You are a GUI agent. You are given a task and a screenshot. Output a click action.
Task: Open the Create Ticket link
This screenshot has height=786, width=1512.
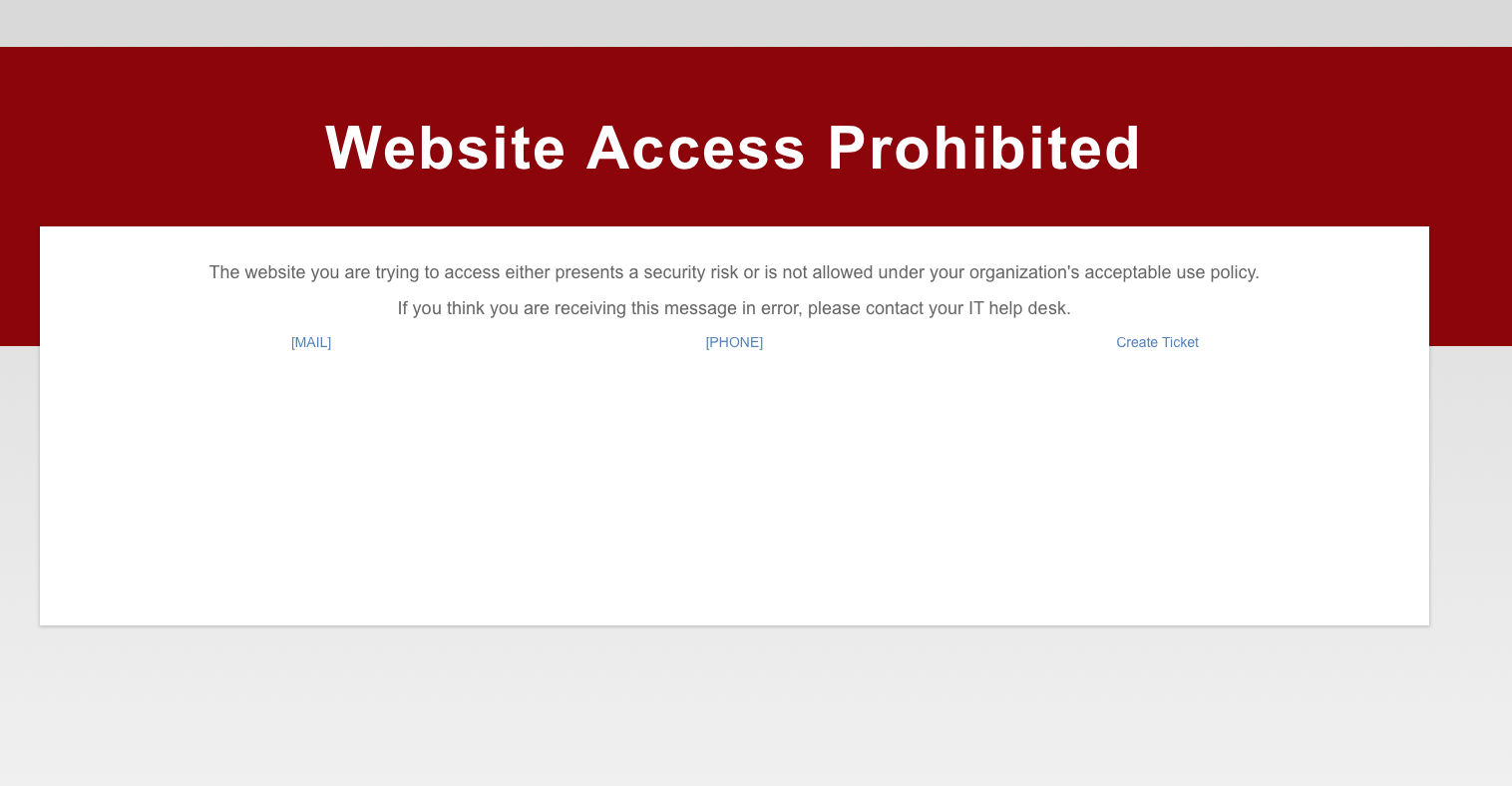click(1157, 342)
